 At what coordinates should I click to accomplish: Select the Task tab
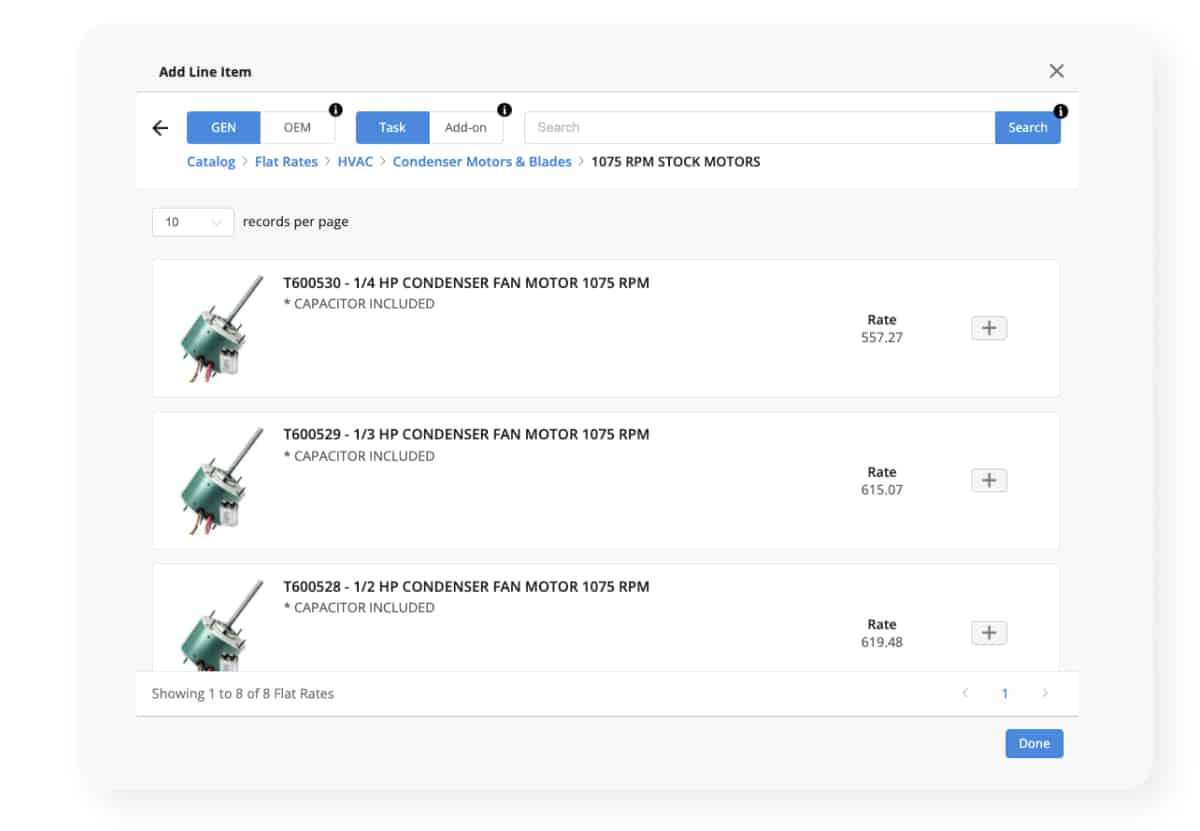tap(391, 127)
